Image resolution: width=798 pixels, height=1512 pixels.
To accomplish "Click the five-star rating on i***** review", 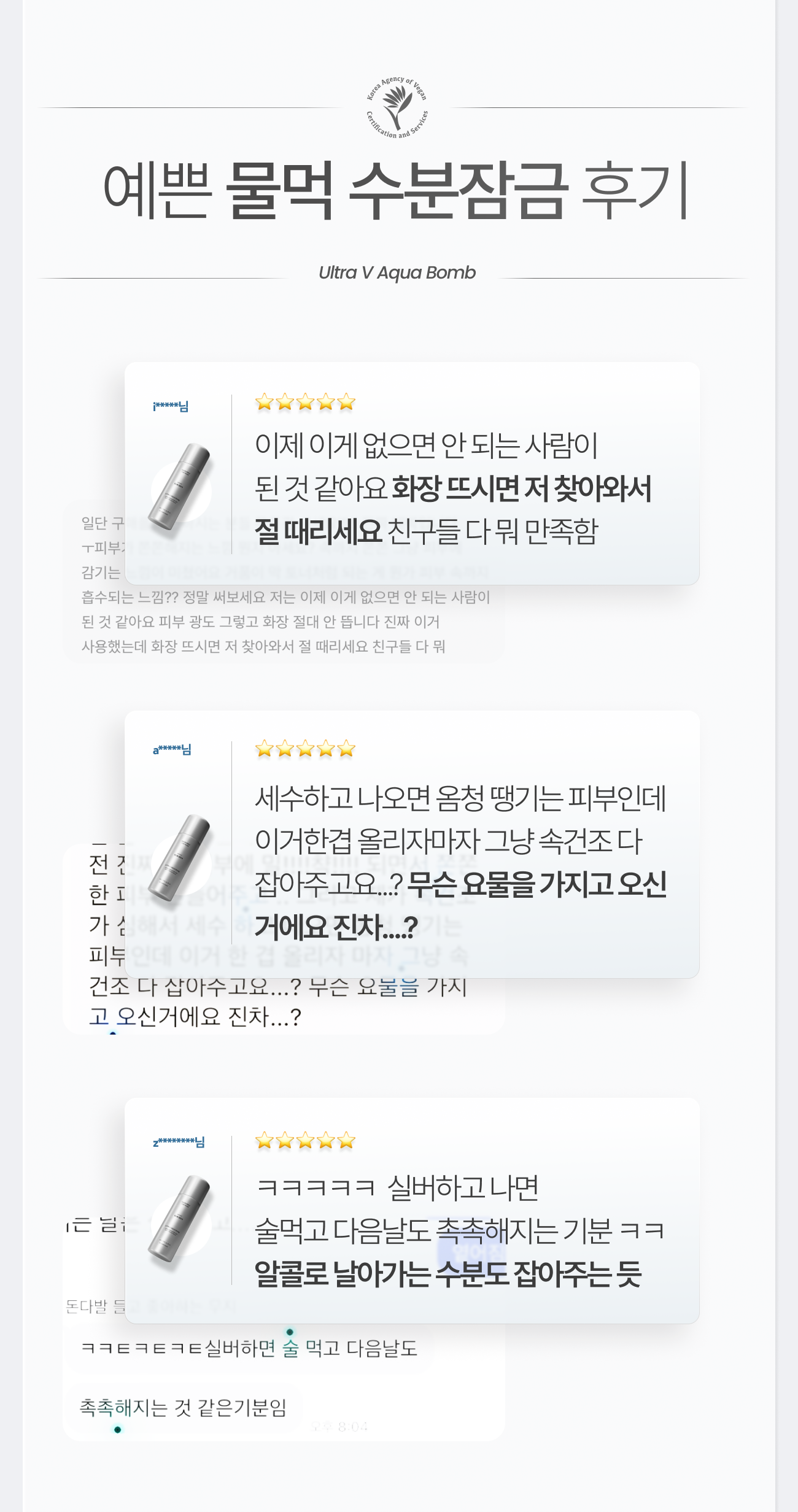I will pyautogui.click(x=305, y=403).
